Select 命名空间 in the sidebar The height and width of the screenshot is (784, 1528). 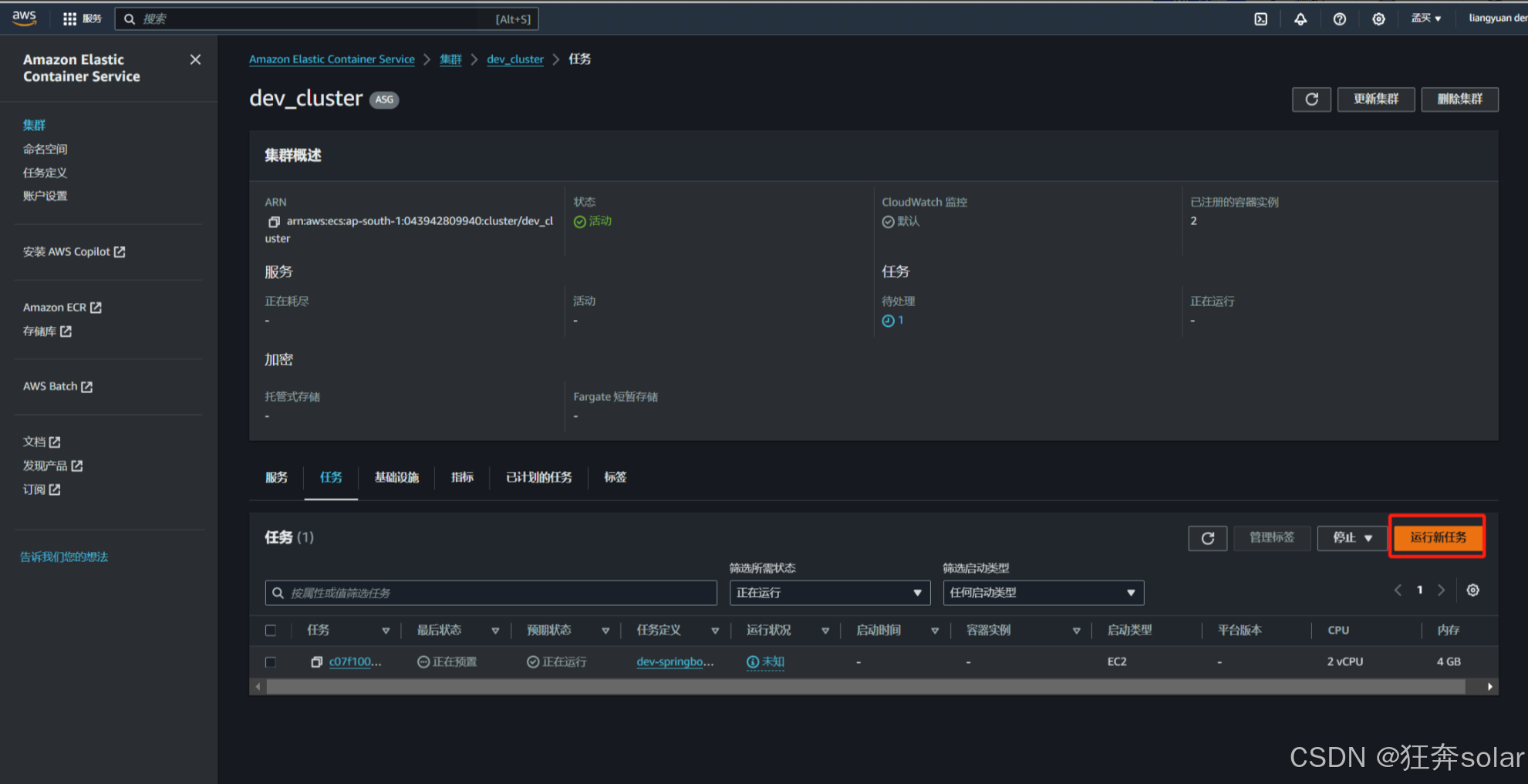point(45,150)
